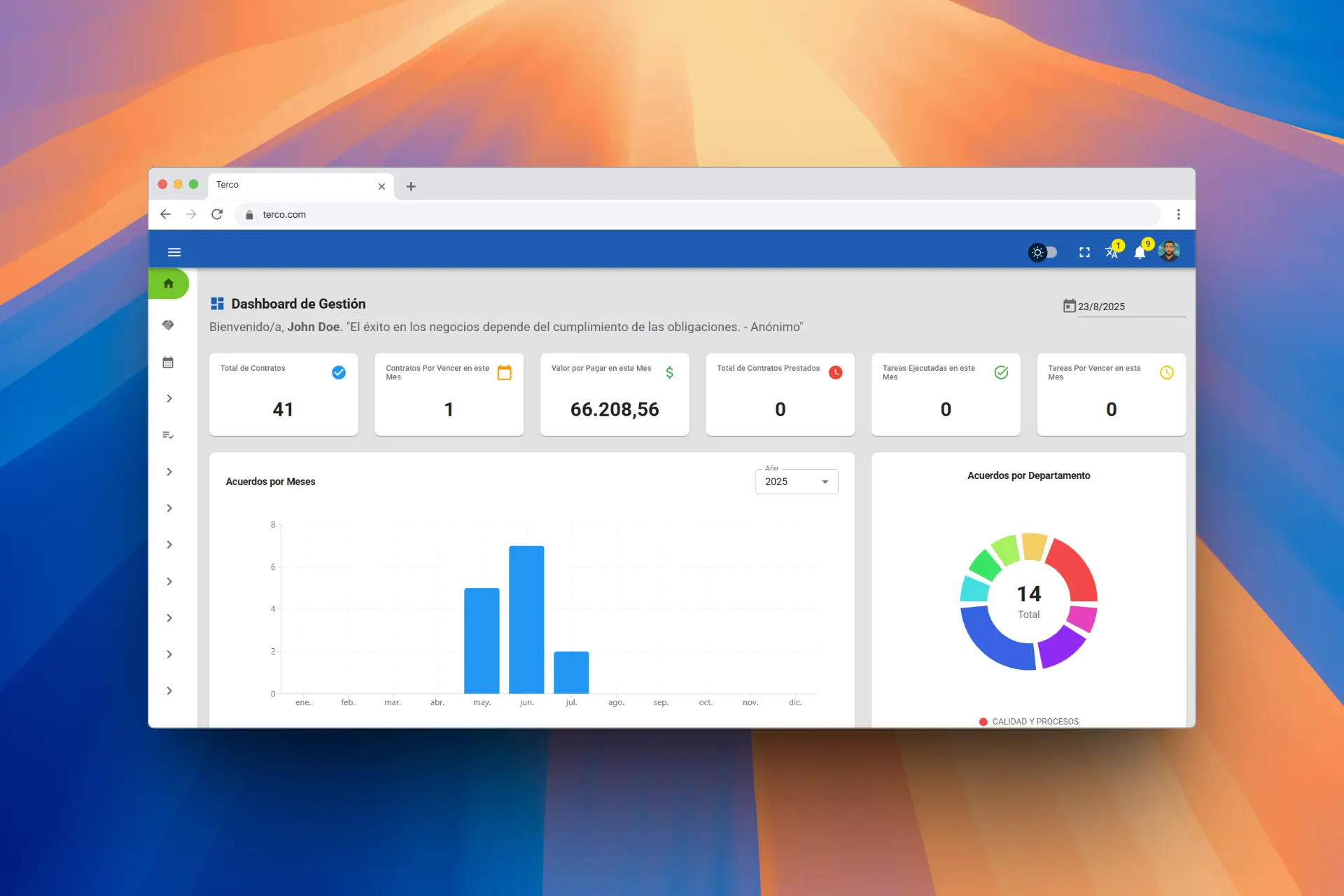This screenshot has width=1344, height=896.
Task: Click the yellow donut chart segment
Action: coord(1034,546)
